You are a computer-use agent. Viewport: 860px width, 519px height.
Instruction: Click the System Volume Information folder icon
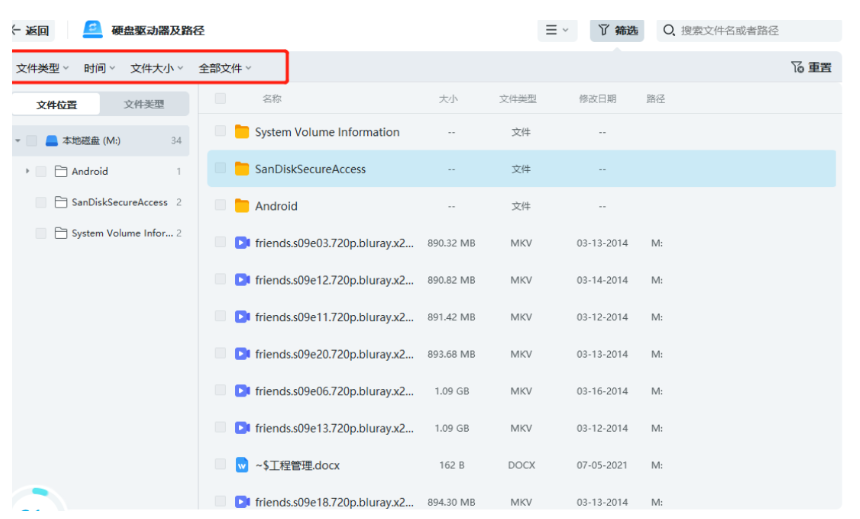pyautogui.click(x=242, y=132)
